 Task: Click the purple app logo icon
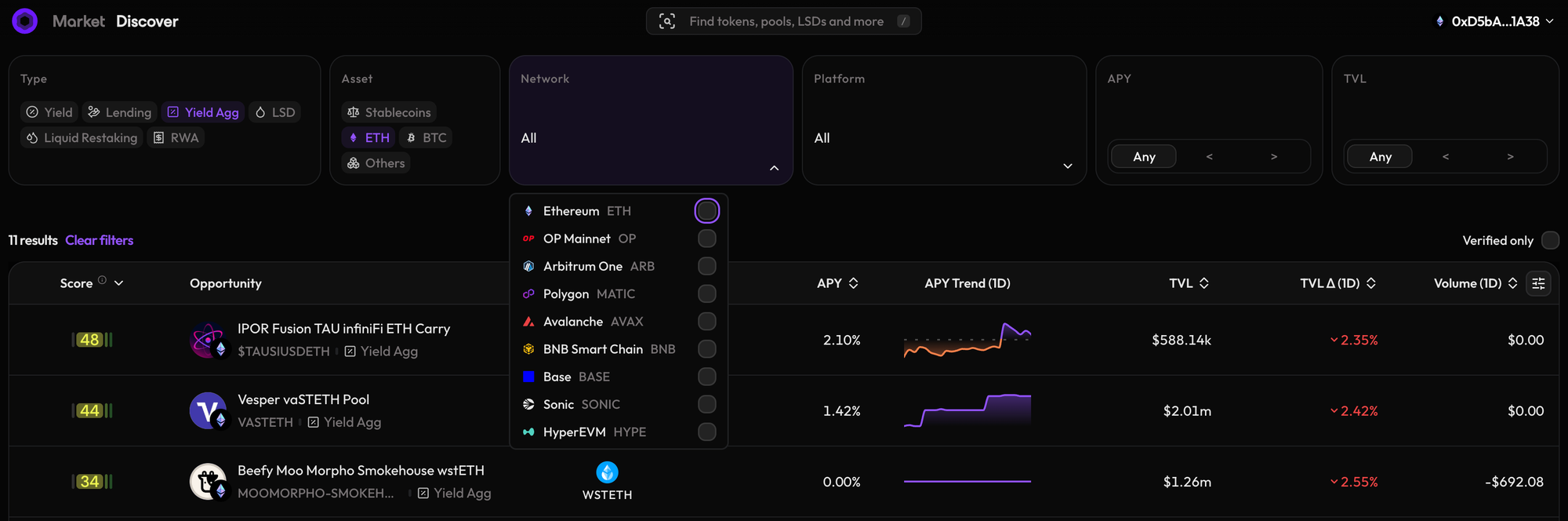[x=25, y=20]
